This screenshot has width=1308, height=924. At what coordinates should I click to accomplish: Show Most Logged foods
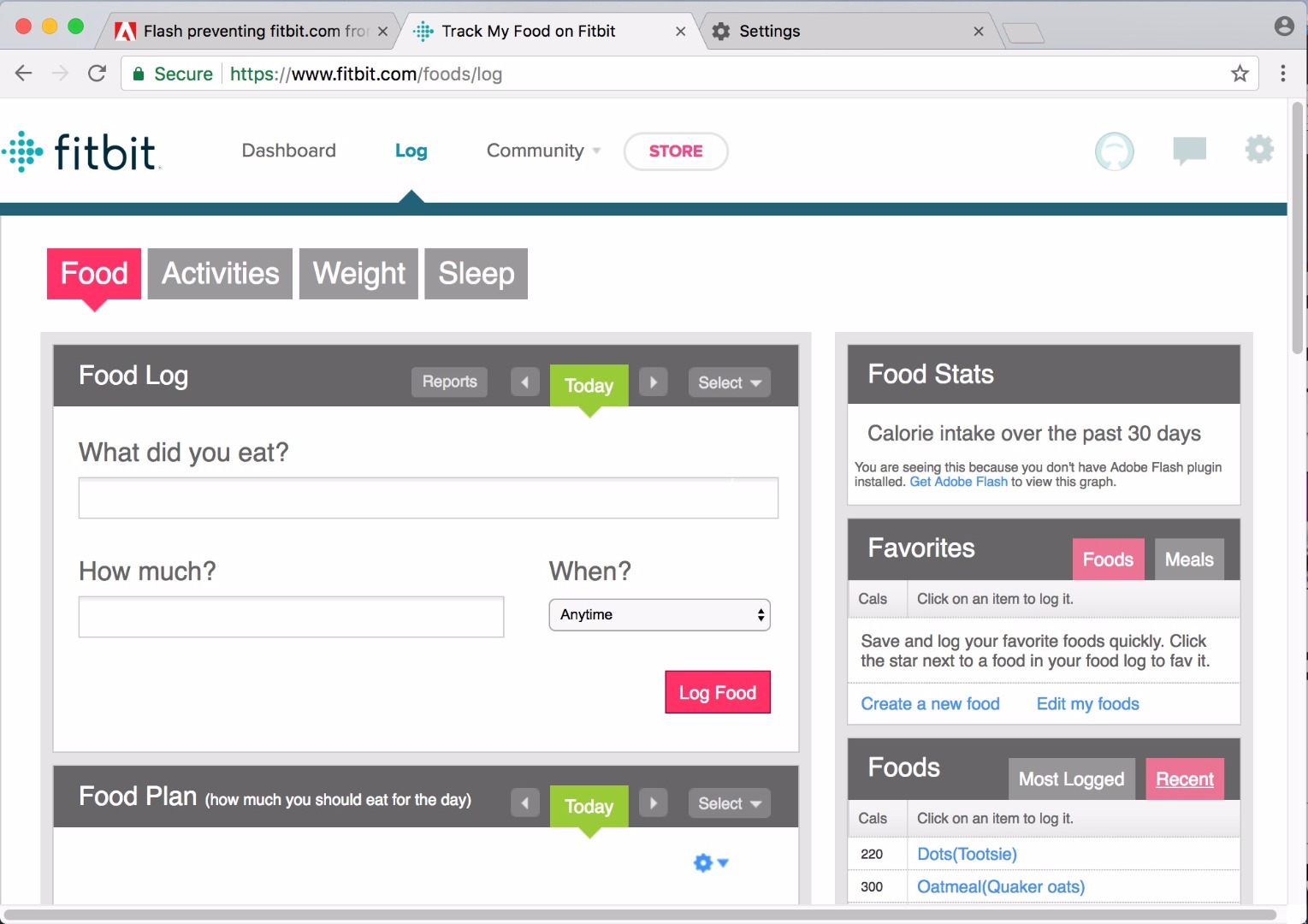(x=1071, y=779)
